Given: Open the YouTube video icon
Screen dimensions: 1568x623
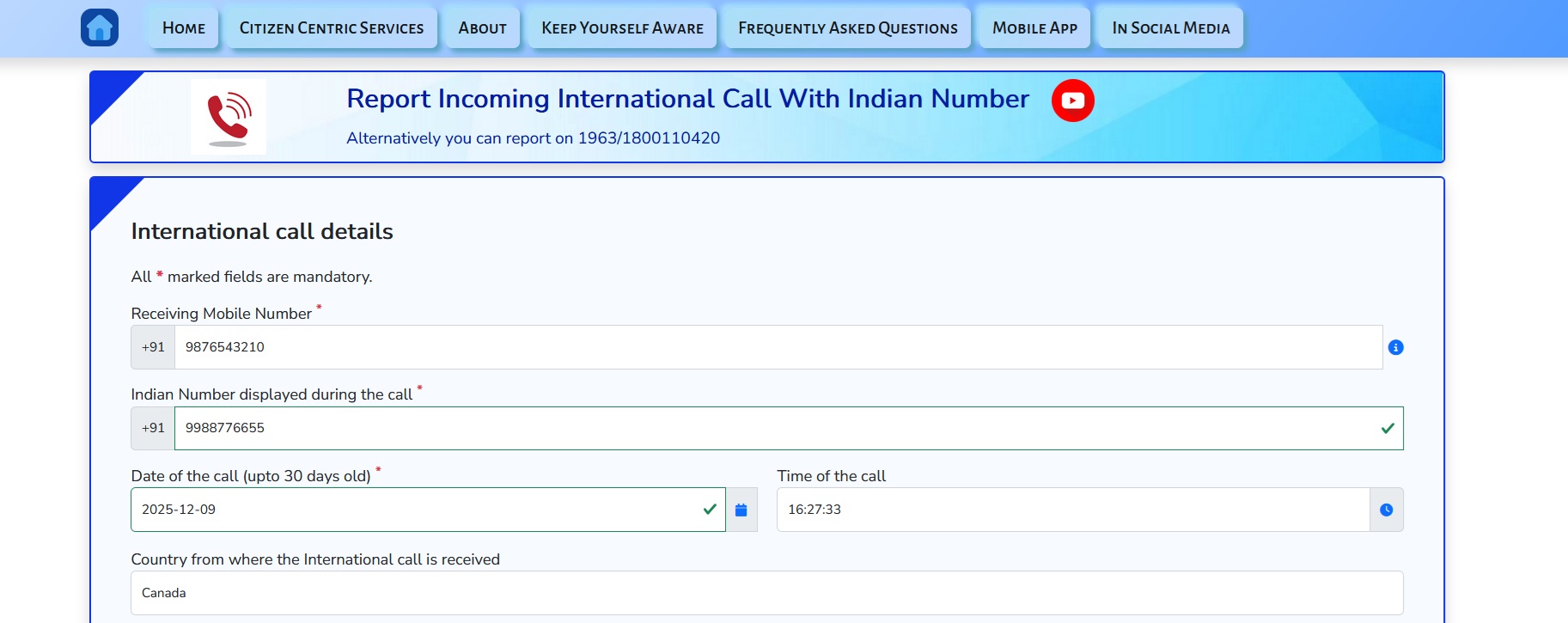Looking at the screenshot, I should click(1072, 101).
